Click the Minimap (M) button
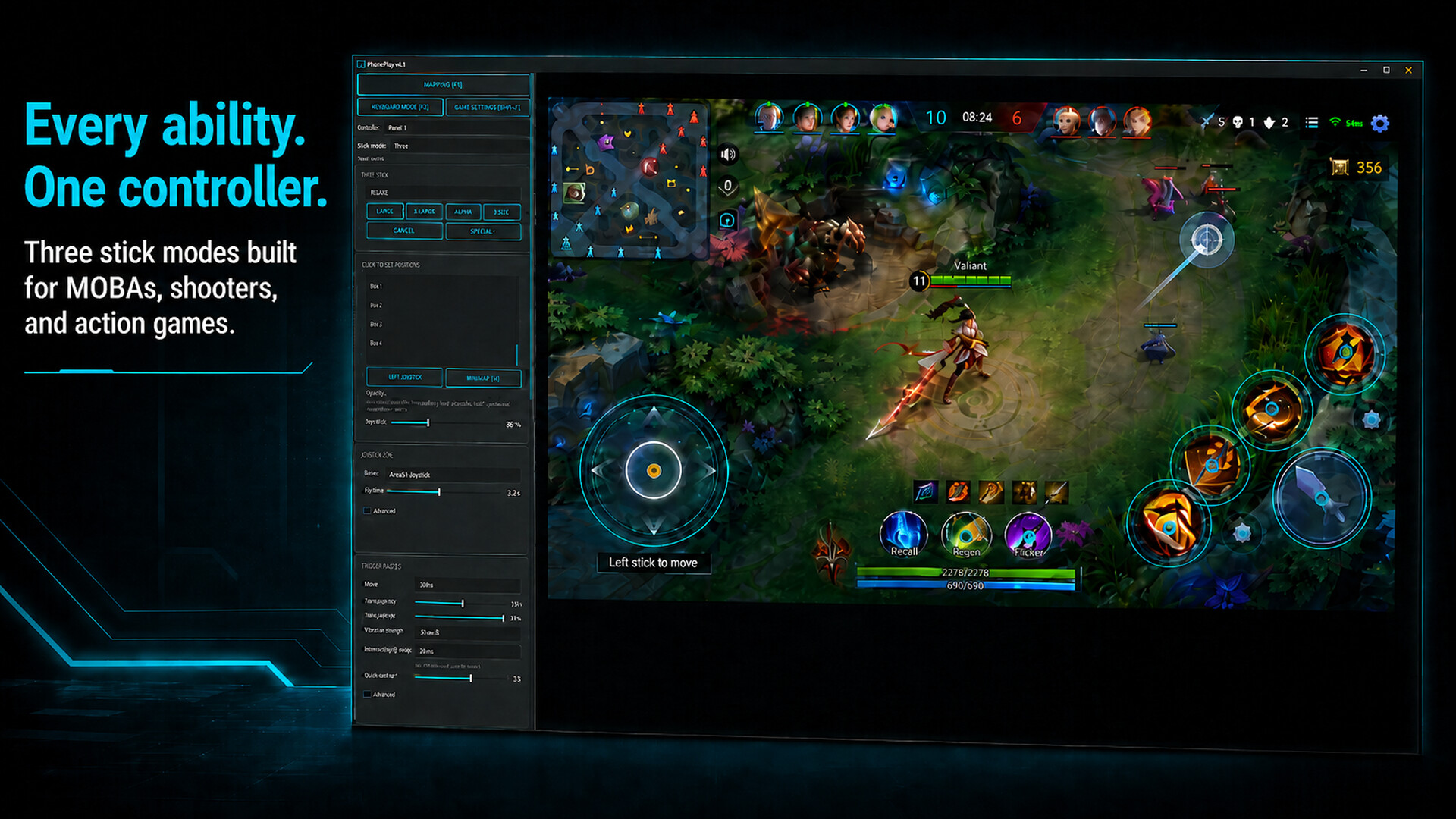Viewport: 1456px width, 819px height. [x=483, y=378]
